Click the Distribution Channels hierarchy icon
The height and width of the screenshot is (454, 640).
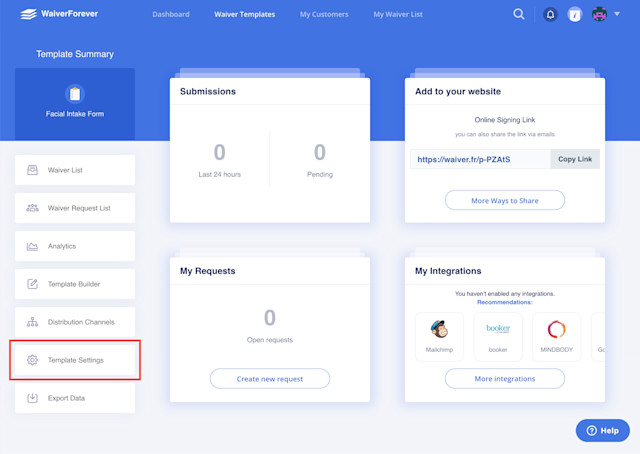[x=32, y=322]
